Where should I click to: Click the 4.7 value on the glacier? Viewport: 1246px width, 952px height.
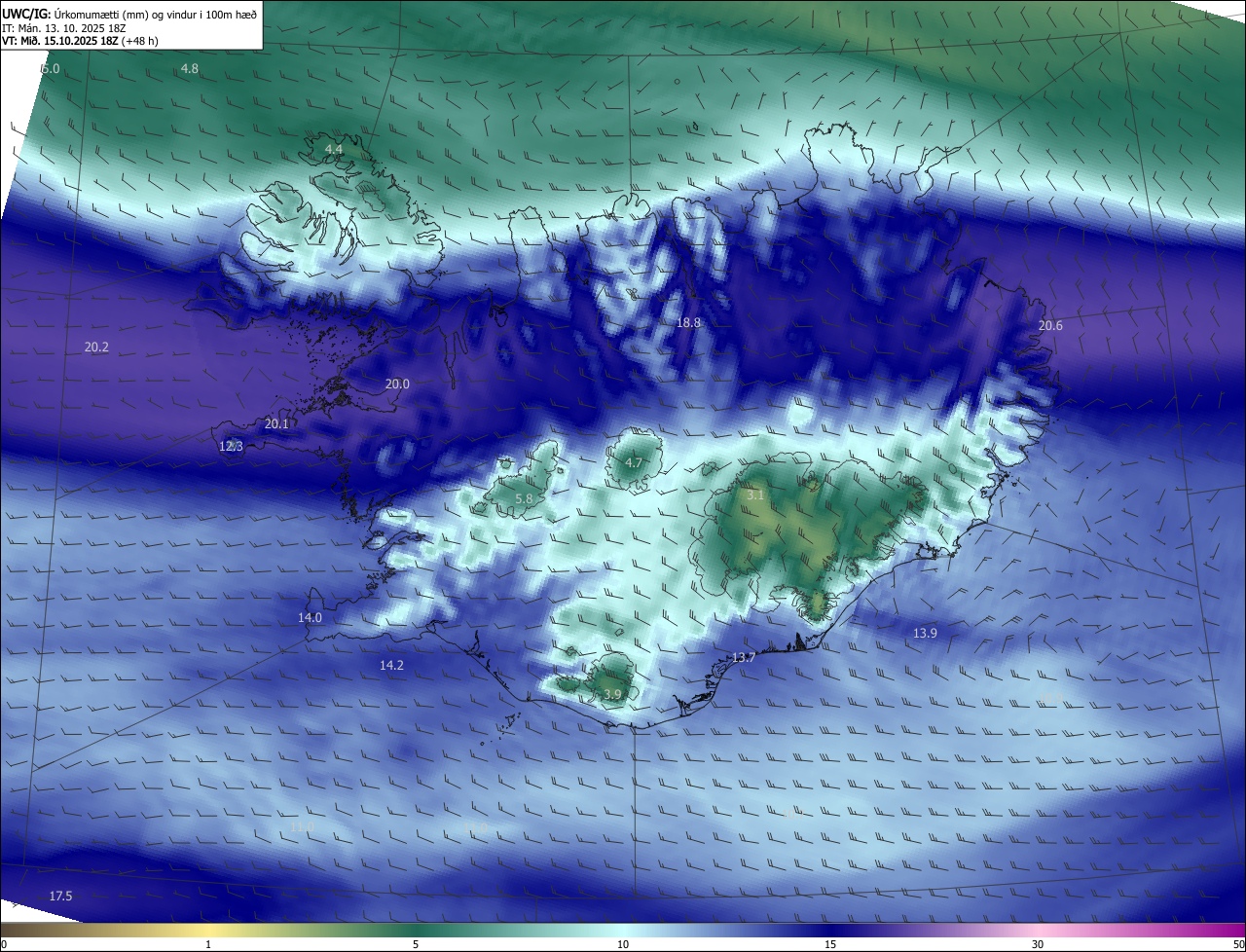634,463
